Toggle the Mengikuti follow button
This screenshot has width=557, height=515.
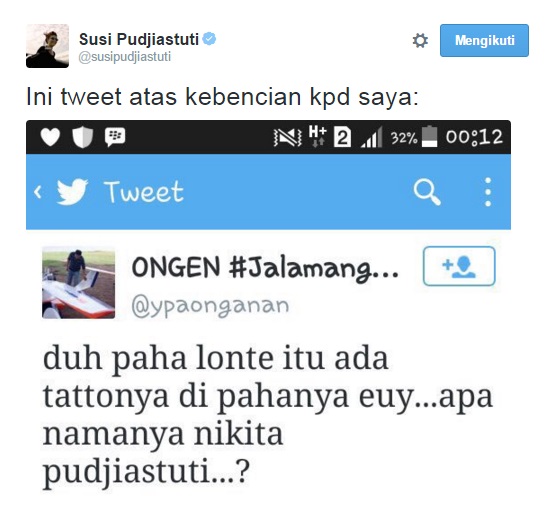(x=484, y=40)
